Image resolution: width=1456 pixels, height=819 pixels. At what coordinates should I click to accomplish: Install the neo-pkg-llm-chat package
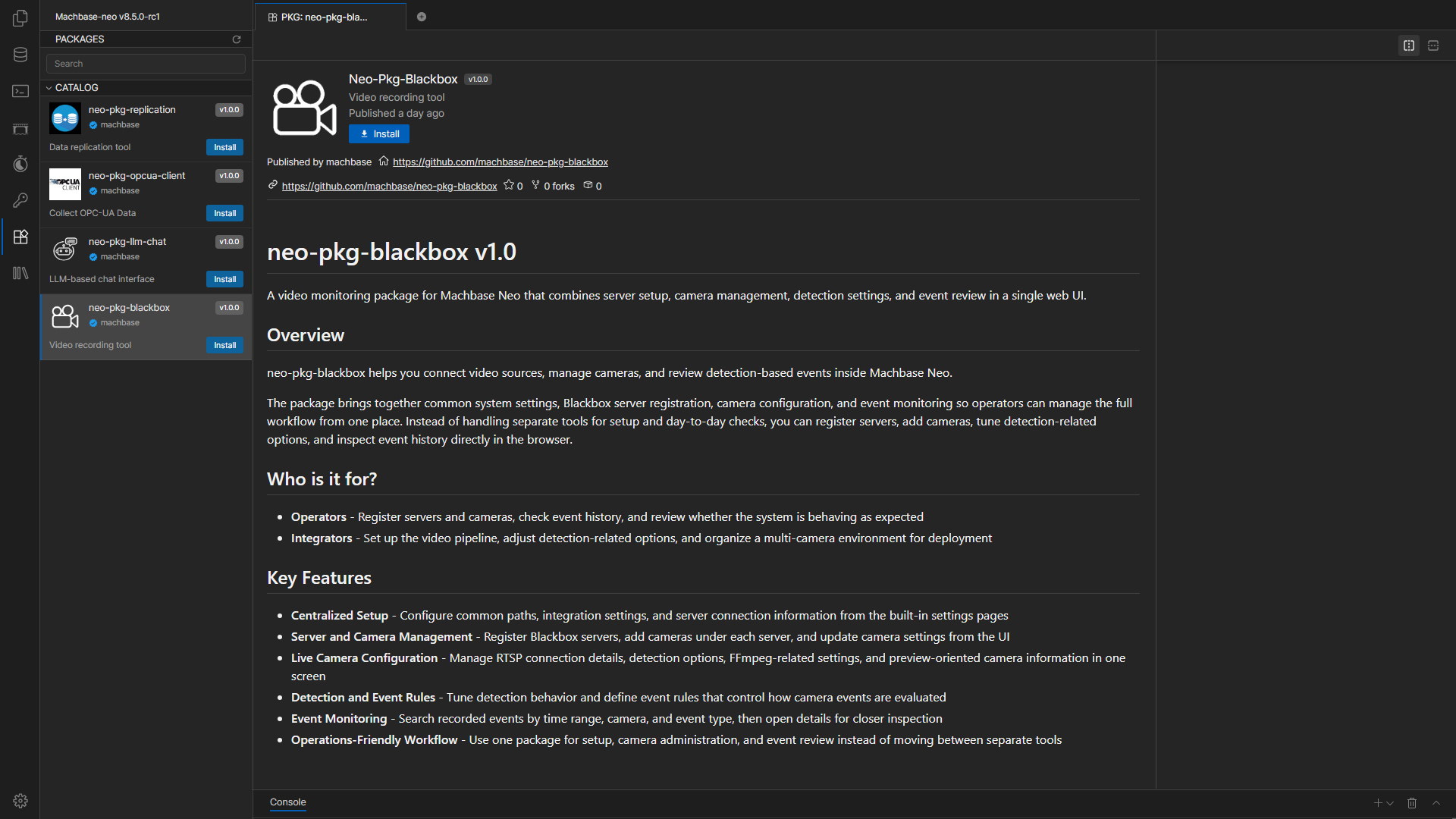tap(224, 279)
